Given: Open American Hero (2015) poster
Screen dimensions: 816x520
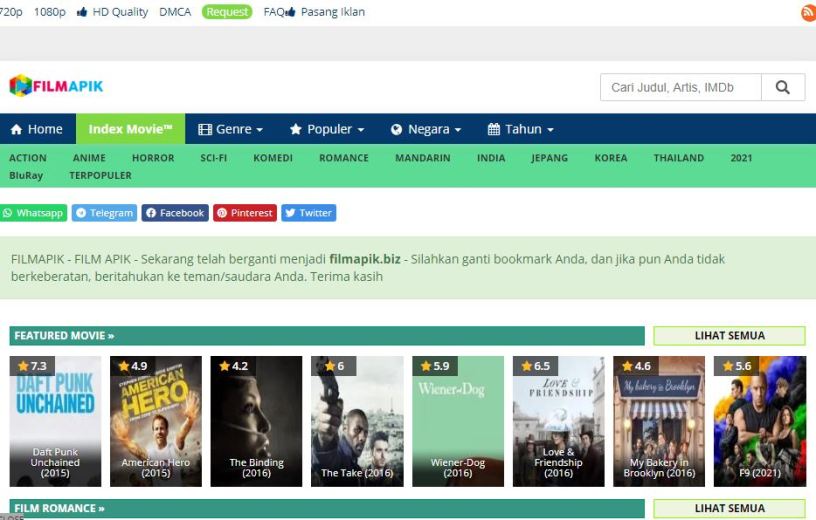Looking at the screenshot, I should click(x=156, y=421).
